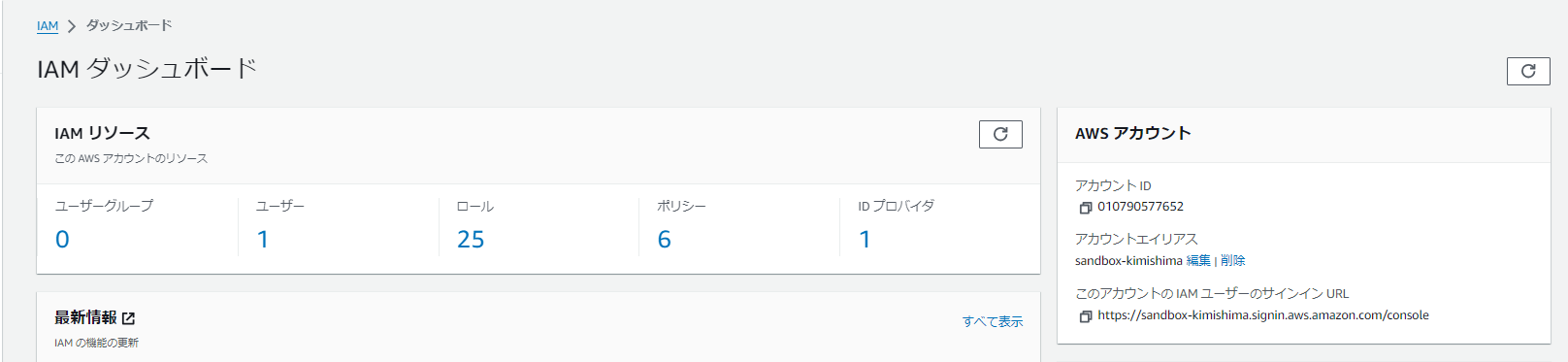Click the 最新情報 heading
This screenshot has width=1568, height=362.
[x=85, y=317]
